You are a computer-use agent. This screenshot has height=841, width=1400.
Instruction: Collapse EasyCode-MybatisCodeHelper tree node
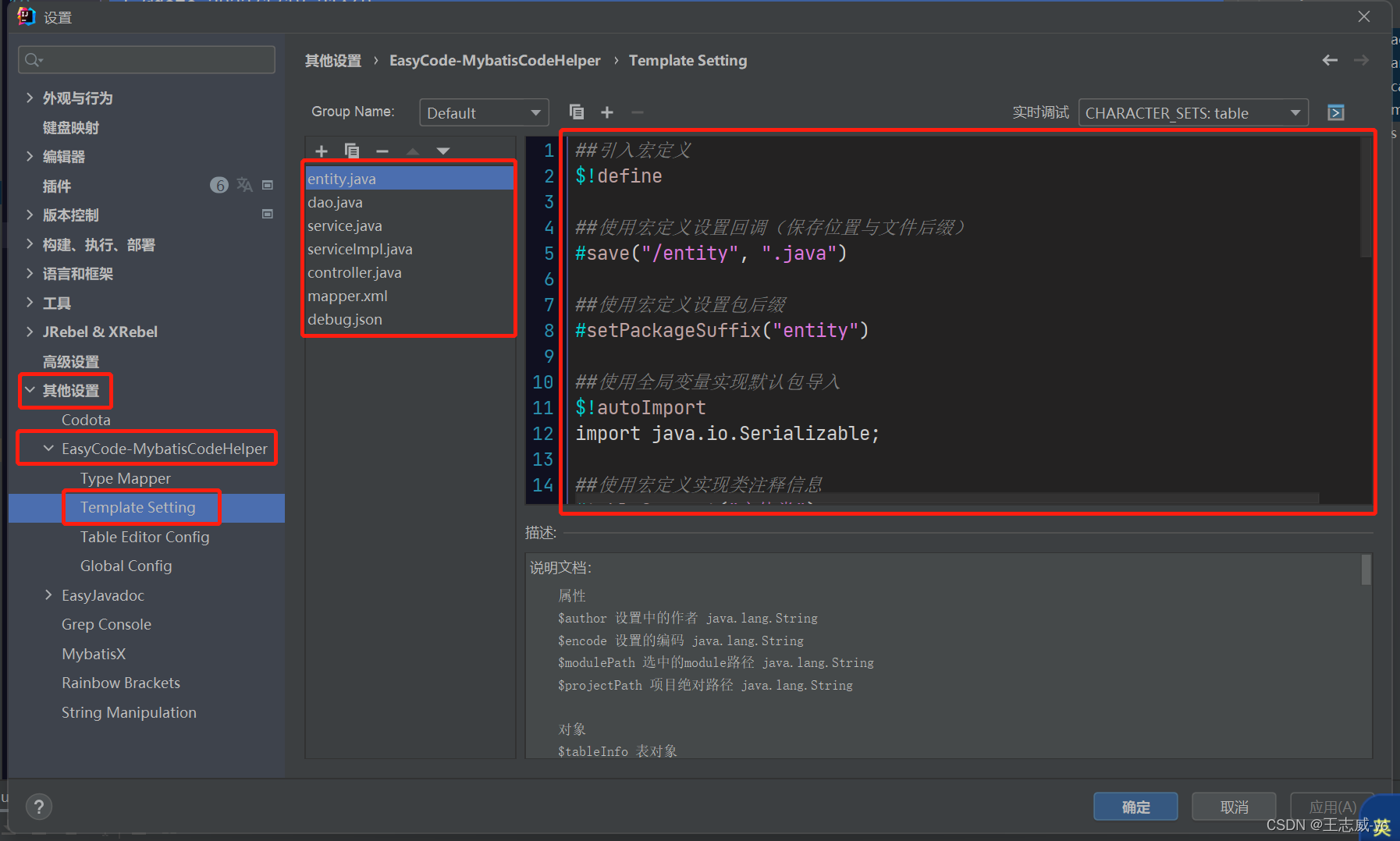[x=48, y=449]
